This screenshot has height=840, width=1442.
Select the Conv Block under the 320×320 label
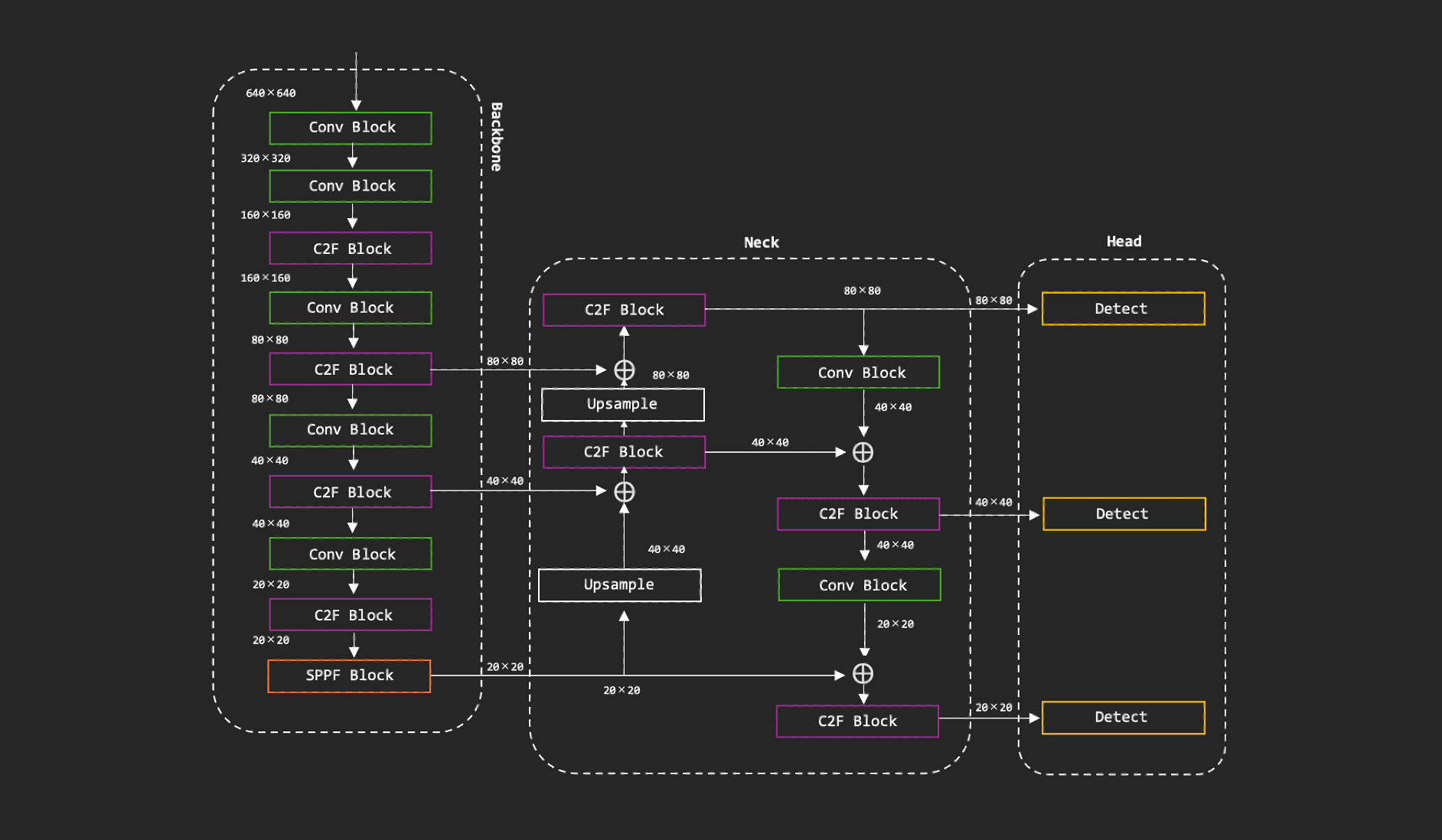351,187
